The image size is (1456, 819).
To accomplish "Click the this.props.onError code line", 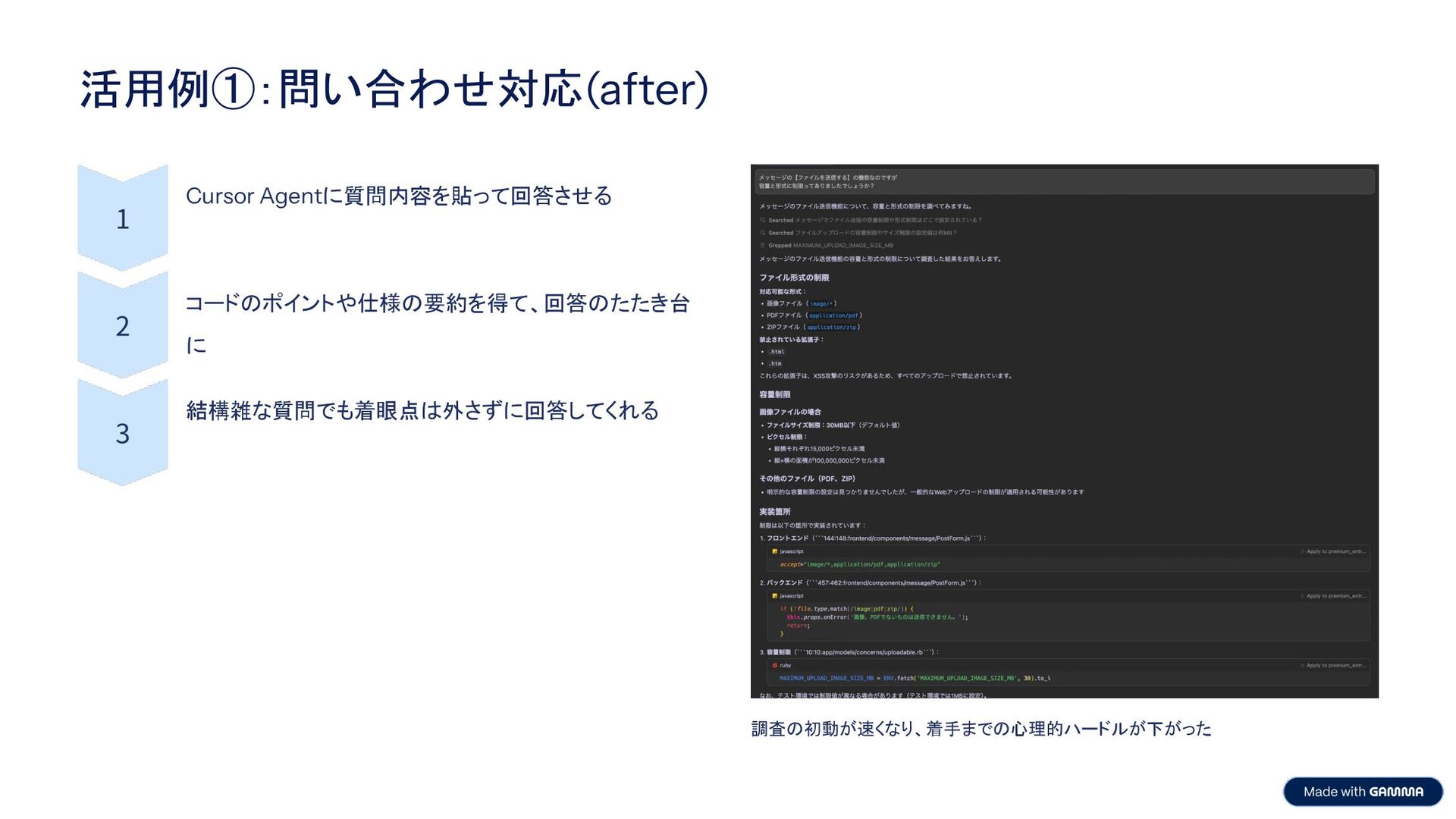I will click(877, 617).
